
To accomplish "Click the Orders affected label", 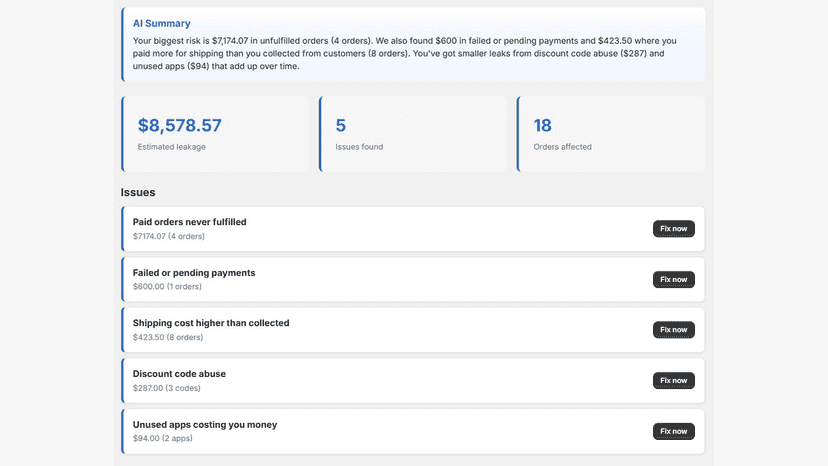I will [x=562, y=147].
